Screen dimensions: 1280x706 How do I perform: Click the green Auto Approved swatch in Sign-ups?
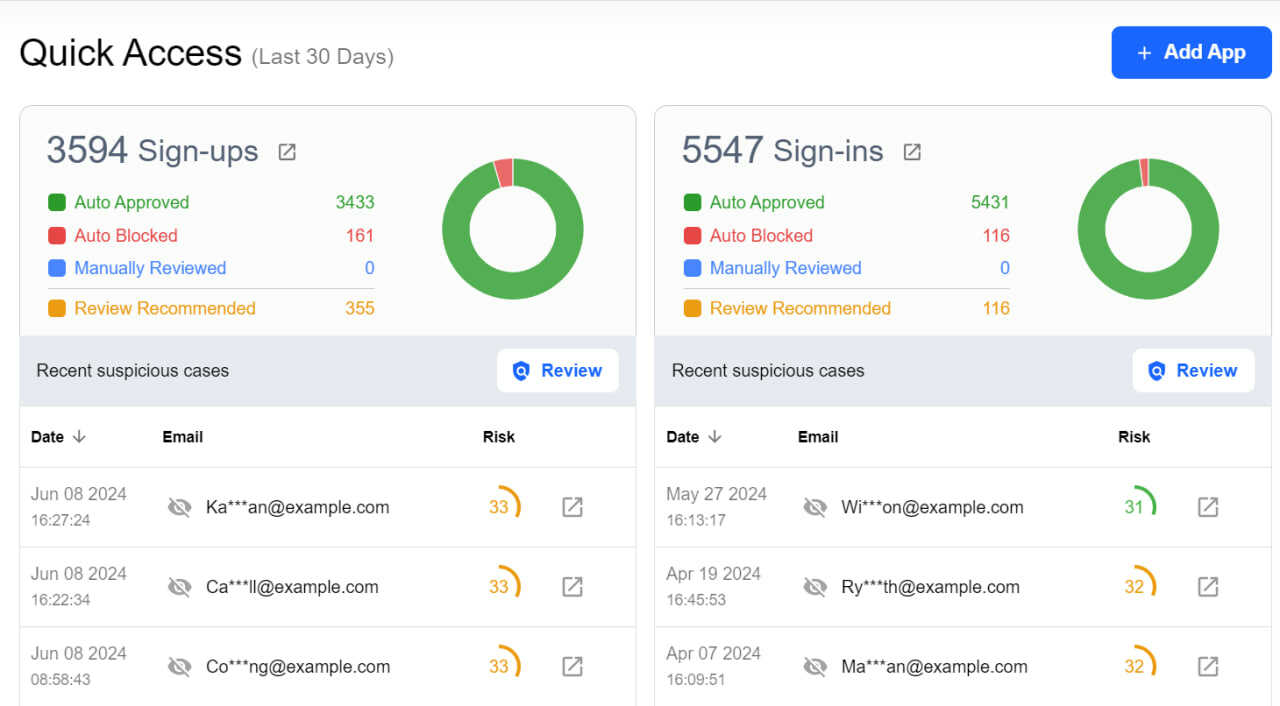[57, 203]
